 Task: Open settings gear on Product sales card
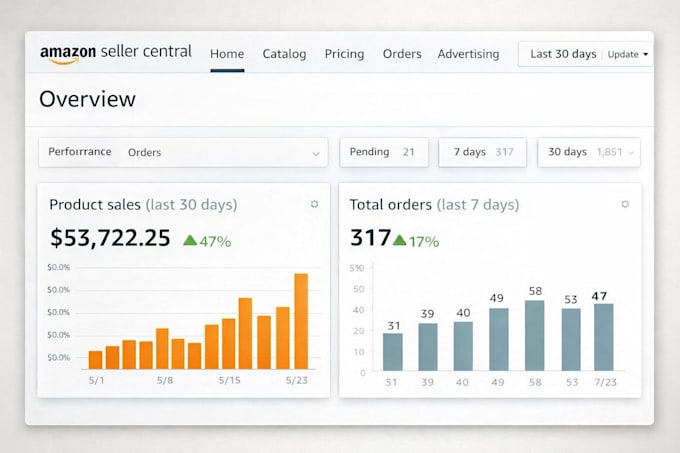pyautogui.click(x=314, y=204)
